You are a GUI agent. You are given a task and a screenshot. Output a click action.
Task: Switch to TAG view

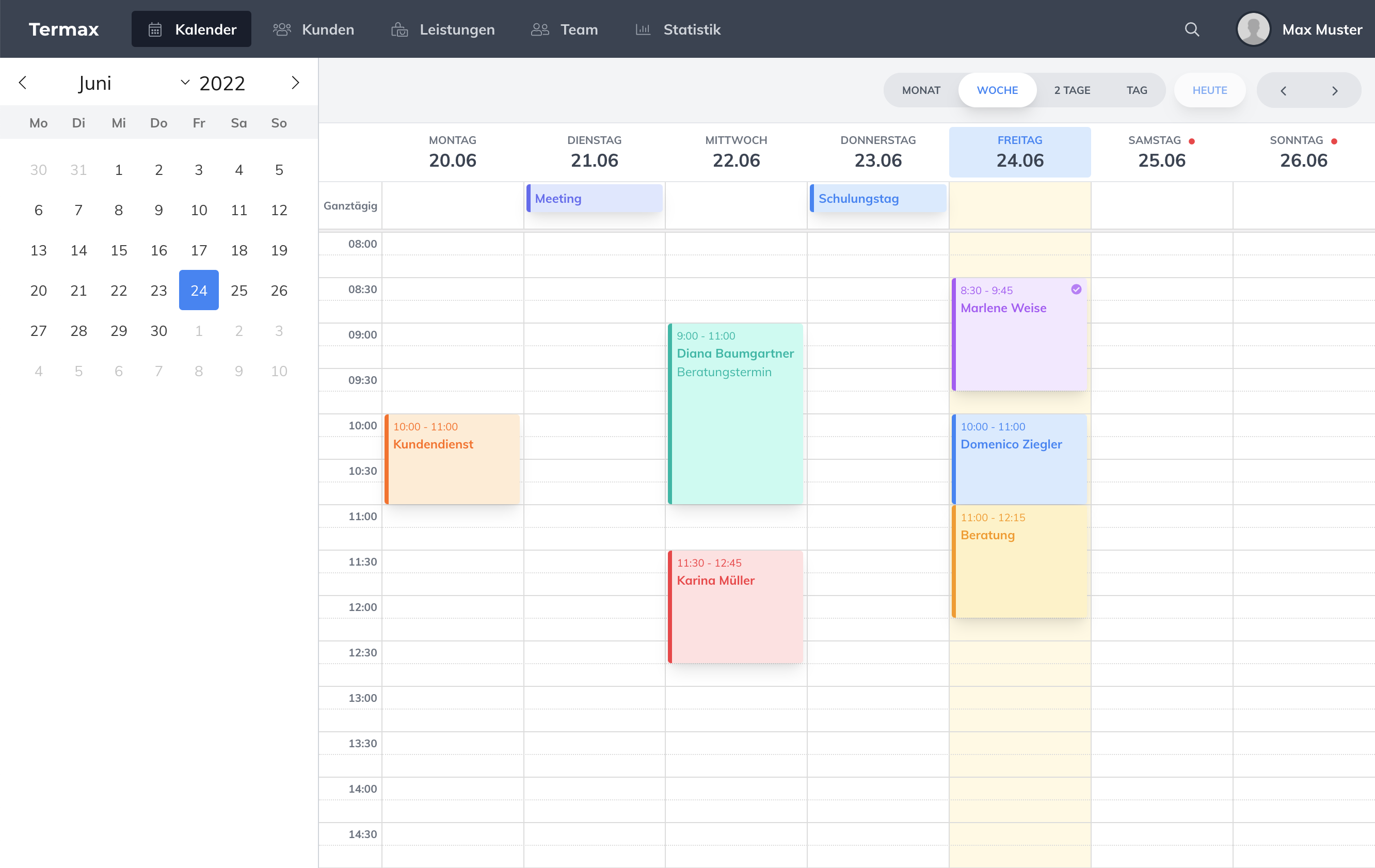1137,90
